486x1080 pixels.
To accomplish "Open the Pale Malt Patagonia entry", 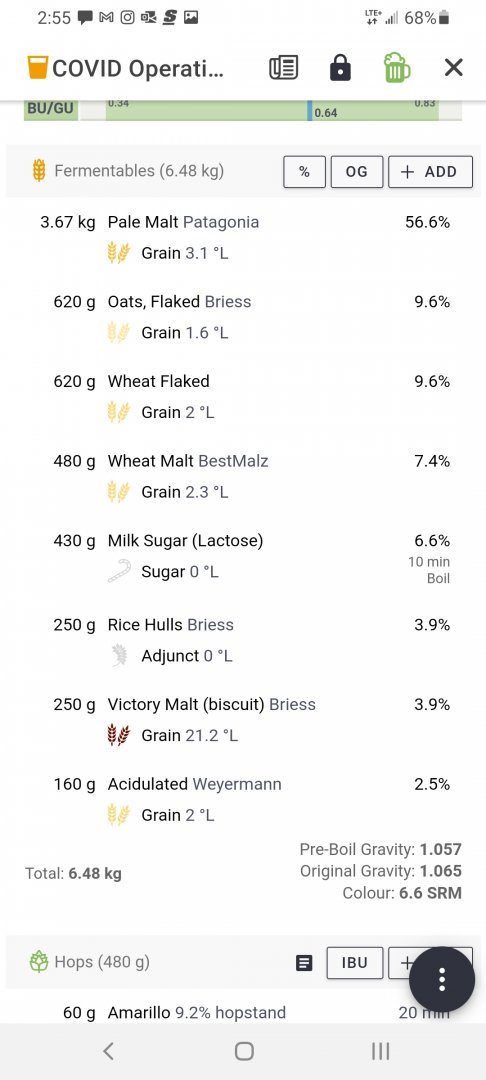I will (x=243, y=238).
